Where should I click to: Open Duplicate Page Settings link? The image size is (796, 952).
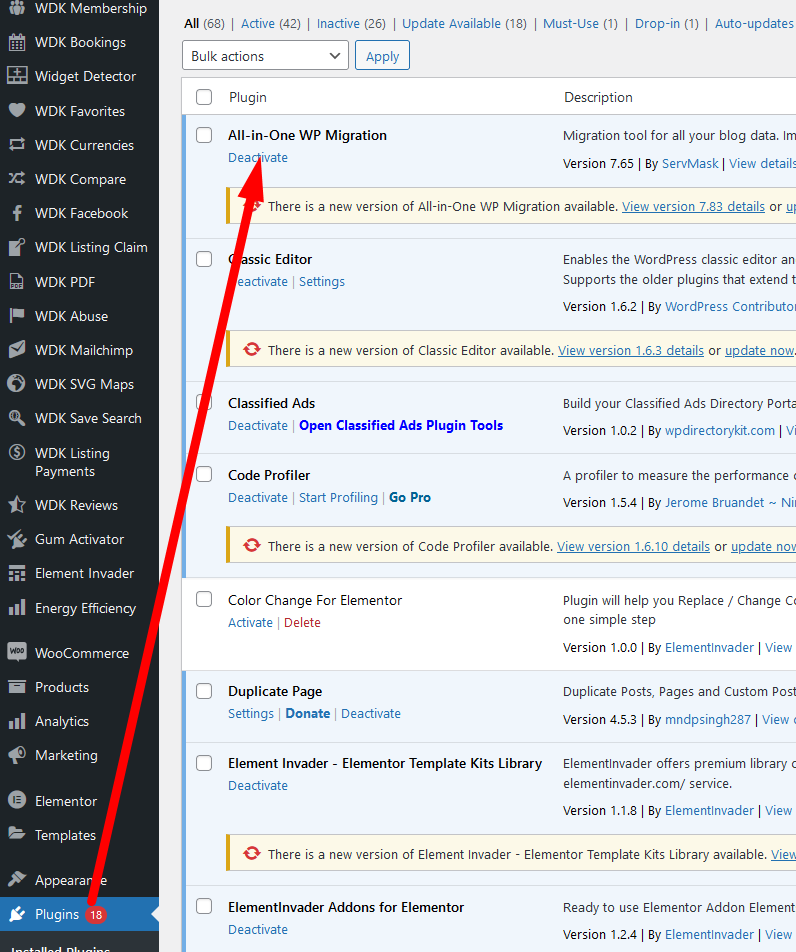251,714
